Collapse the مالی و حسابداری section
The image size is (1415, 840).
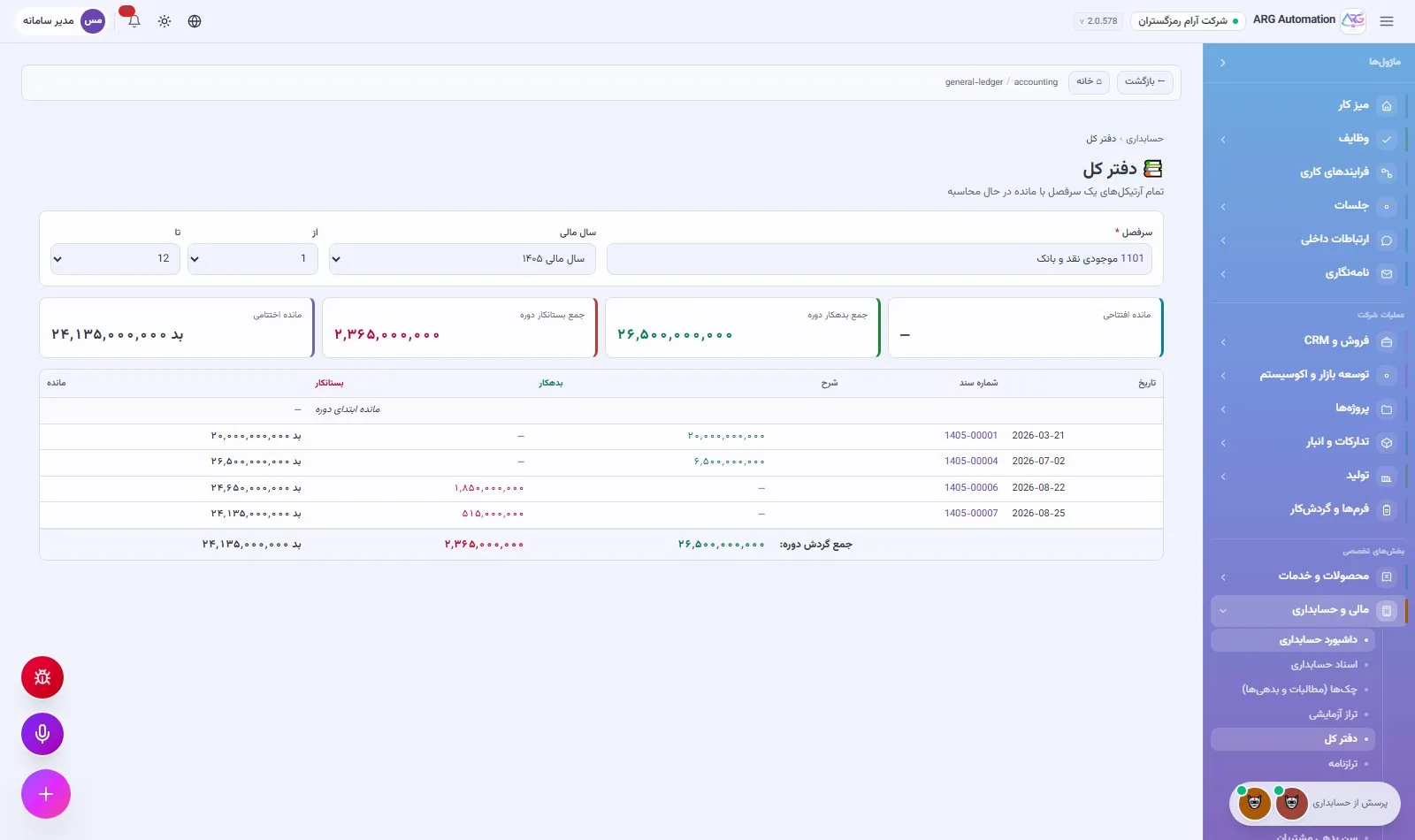[x=1223, y=610]
